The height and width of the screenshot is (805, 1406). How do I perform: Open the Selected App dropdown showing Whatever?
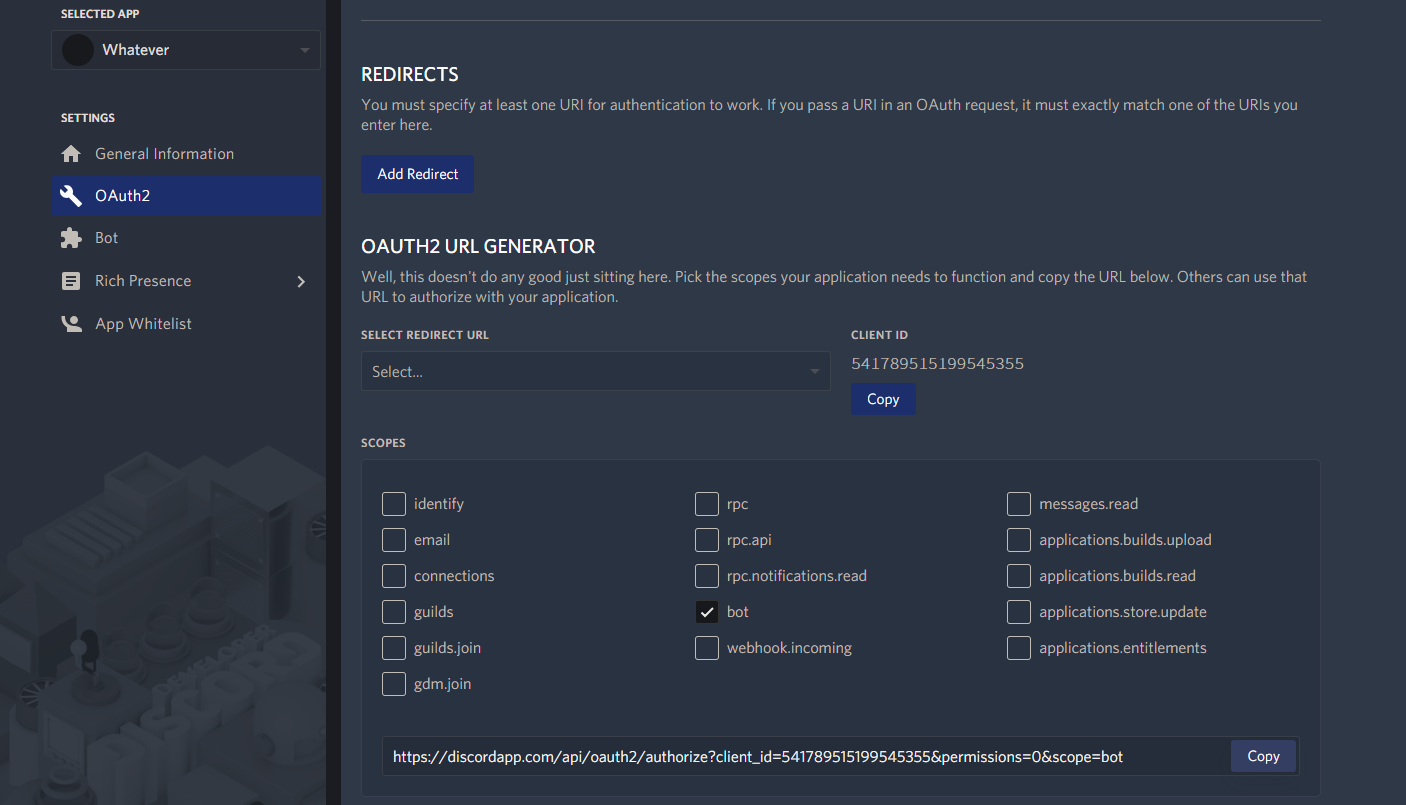coord(186,50)
